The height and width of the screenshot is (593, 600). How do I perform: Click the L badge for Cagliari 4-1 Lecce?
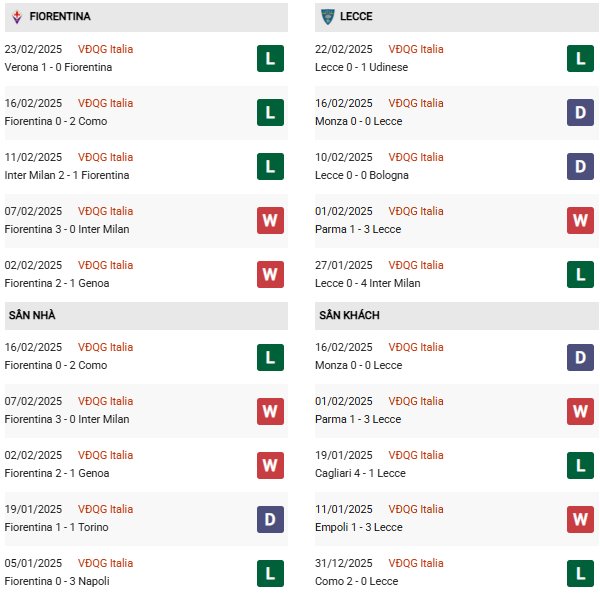click(580, 464)
